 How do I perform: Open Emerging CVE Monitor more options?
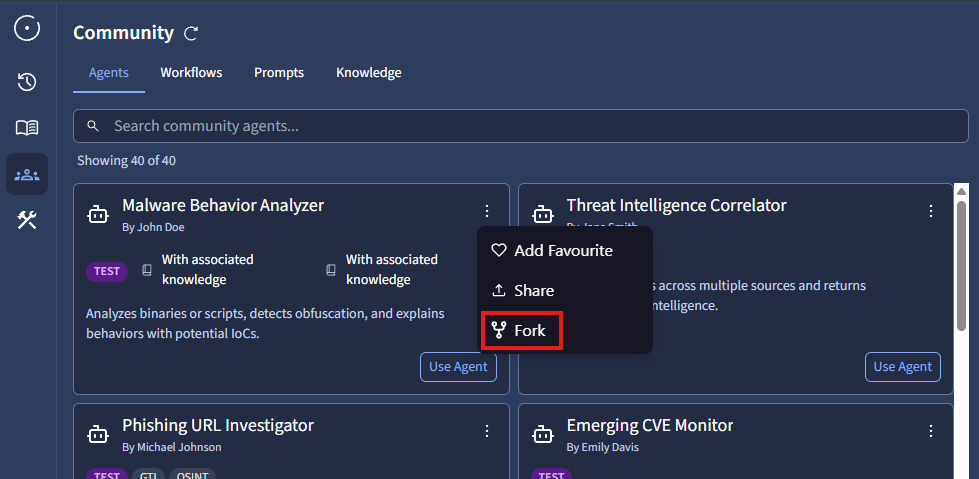pos(931,431)
